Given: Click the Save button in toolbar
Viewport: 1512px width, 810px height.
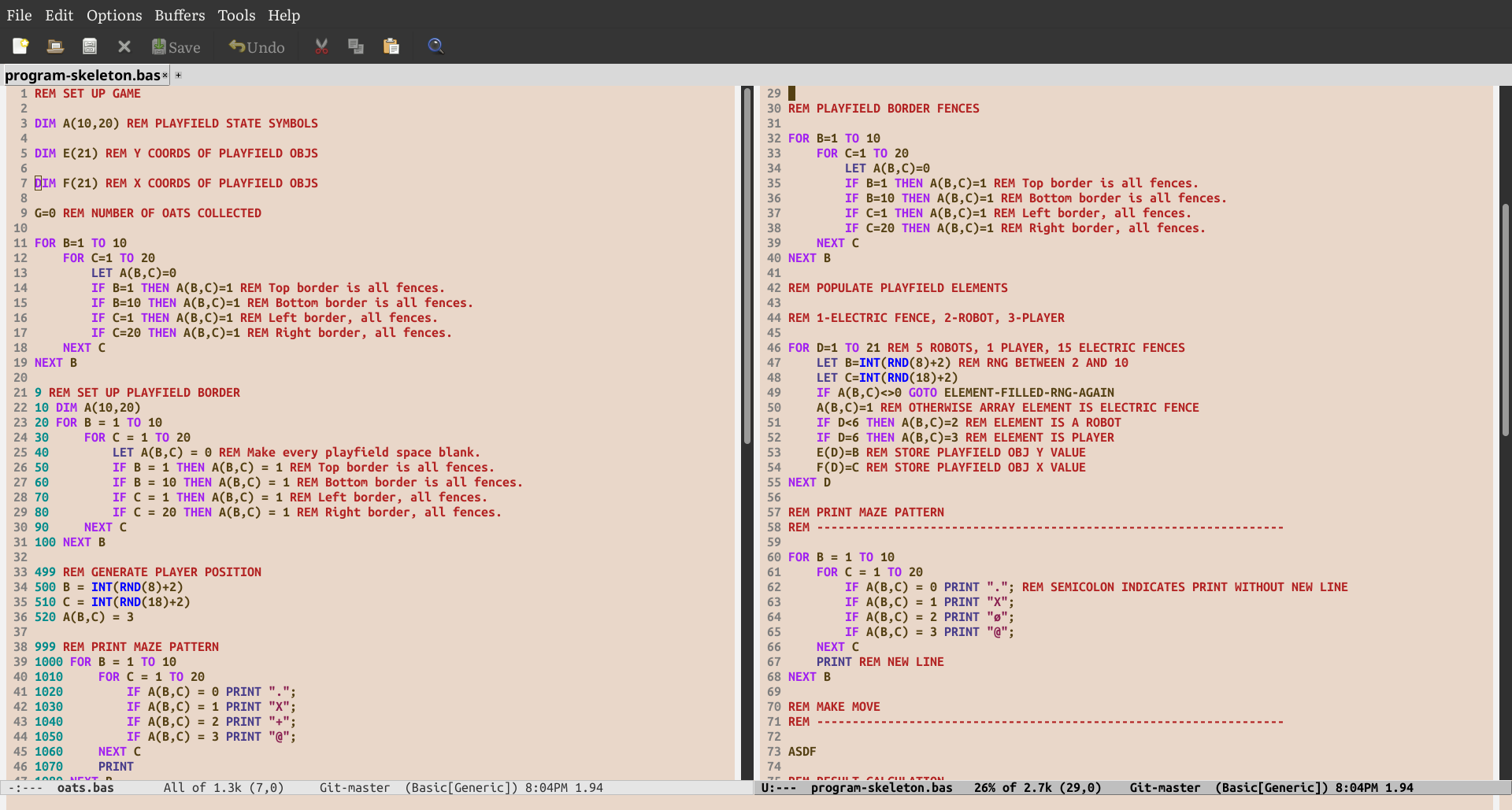Looking at the screenshot, I should click(176, 47).
